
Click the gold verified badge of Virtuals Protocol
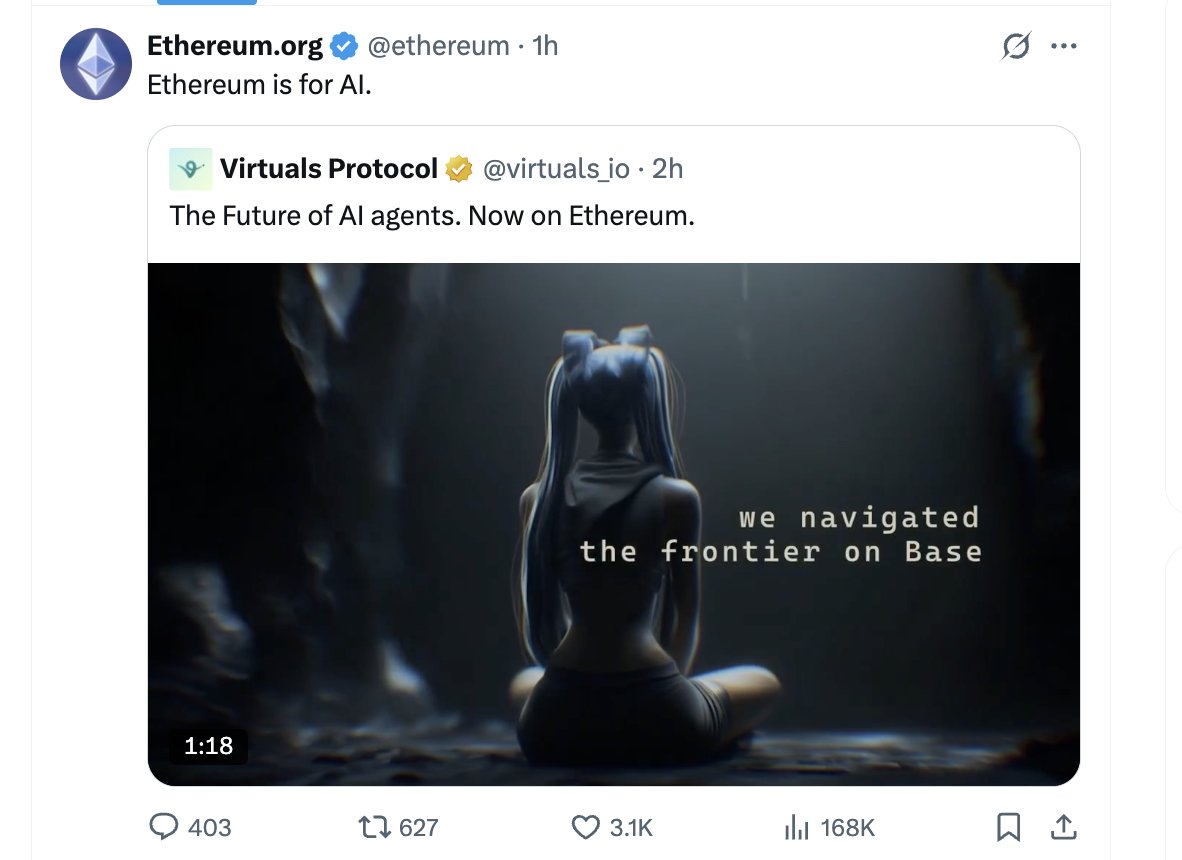pyautogui.click(x=458, y=169)
